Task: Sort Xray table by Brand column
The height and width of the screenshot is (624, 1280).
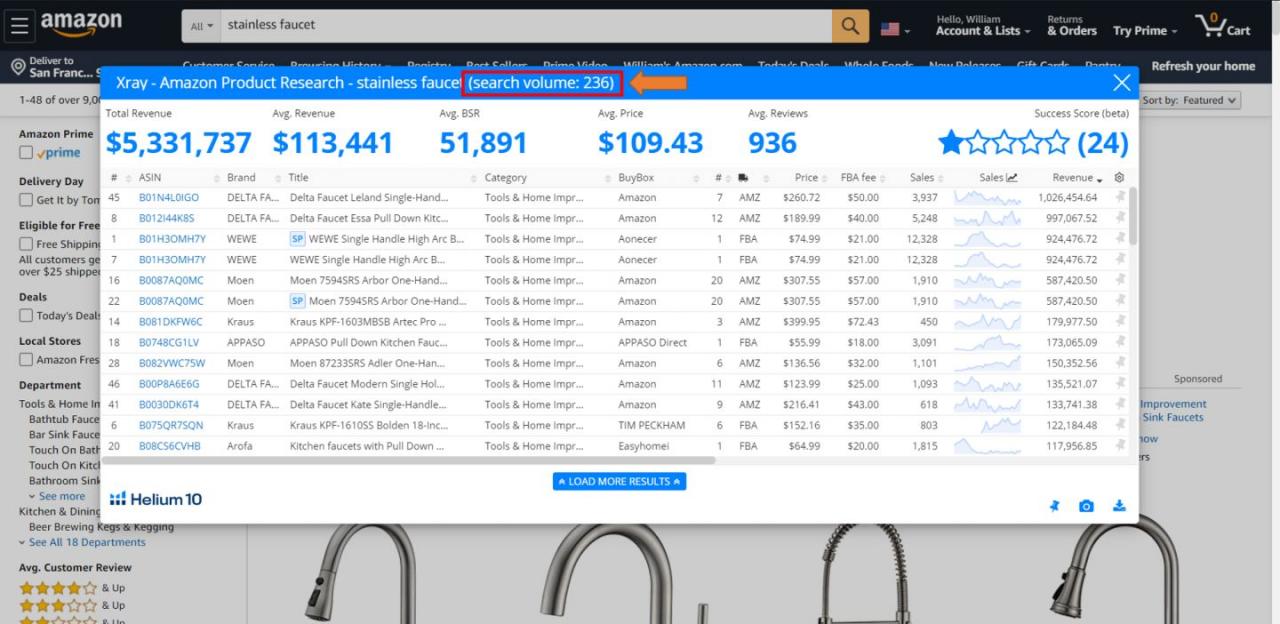Action: (x=241, y=178)
